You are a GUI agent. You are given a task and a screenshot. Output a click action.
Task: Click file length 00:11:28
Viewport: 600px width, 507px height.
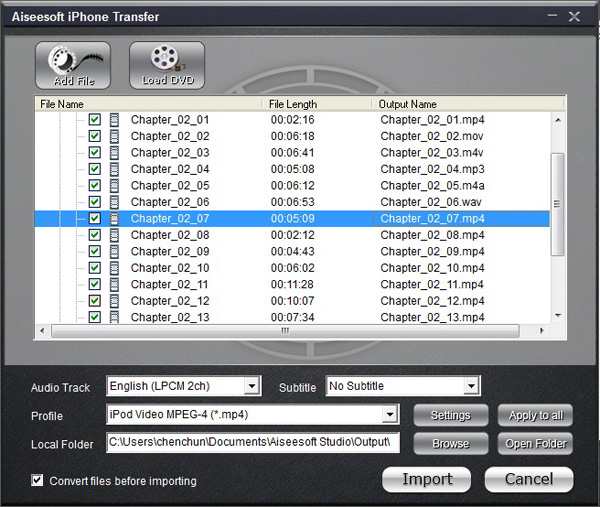point(292,284)
